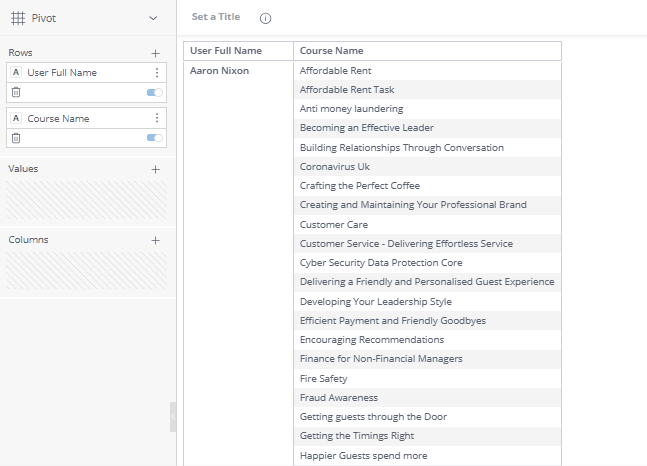Delete the User Full Name row field
647x466 pixels.
[16, 92]
